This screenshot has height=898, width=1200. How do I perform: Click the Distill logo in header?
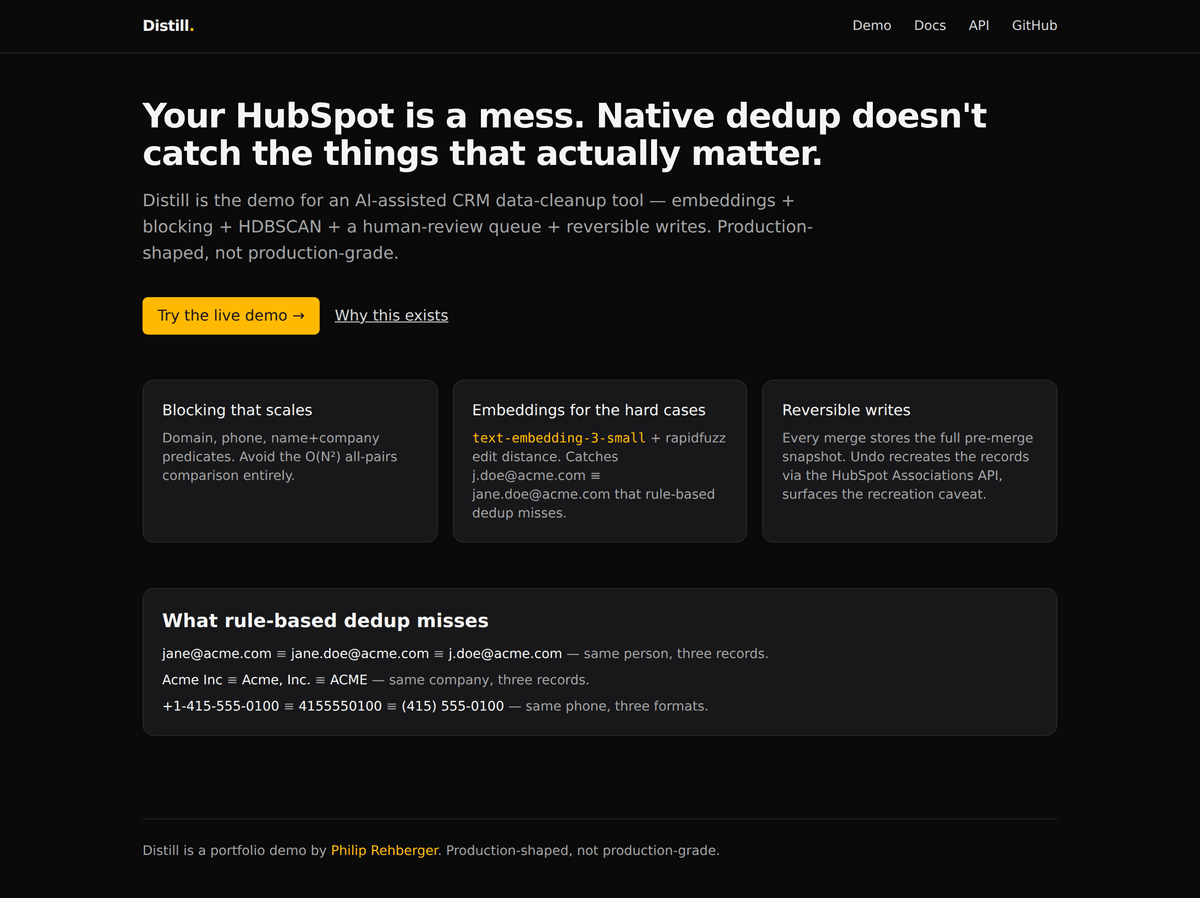pos(168,25)
